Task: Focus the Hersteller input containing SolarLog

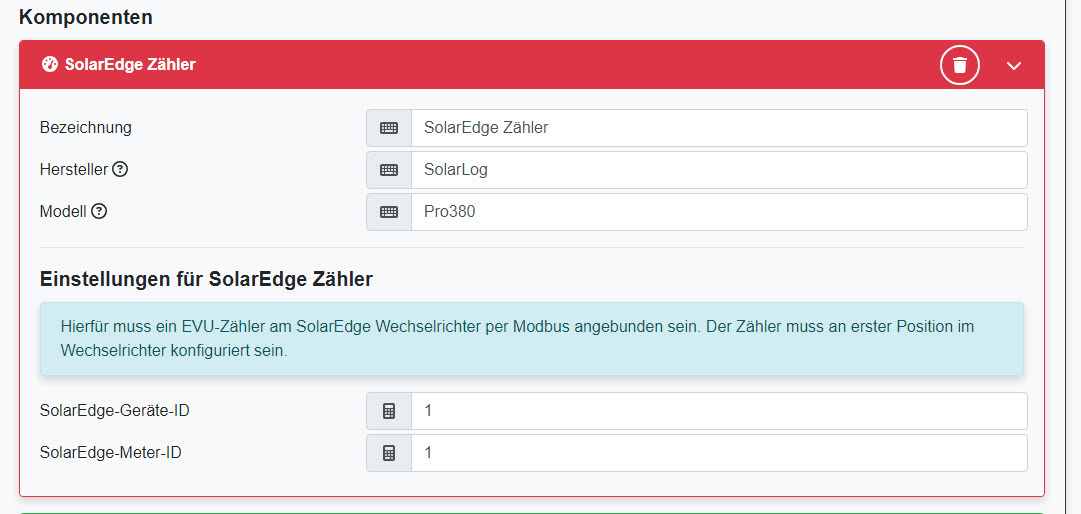Action: pos(719,170)
